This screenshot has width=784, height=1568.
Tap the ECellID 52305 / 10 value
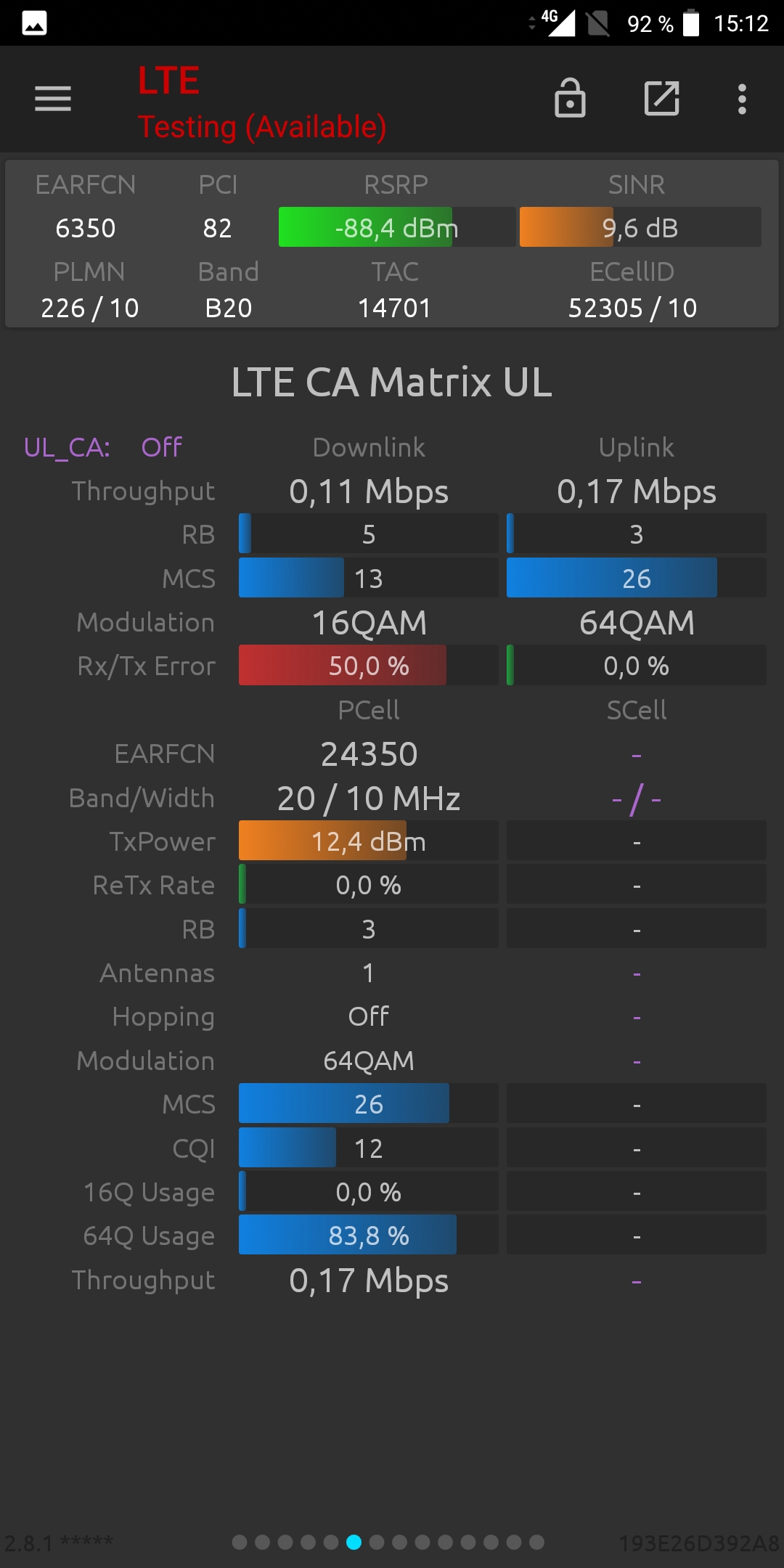click(x=632, y=308)
